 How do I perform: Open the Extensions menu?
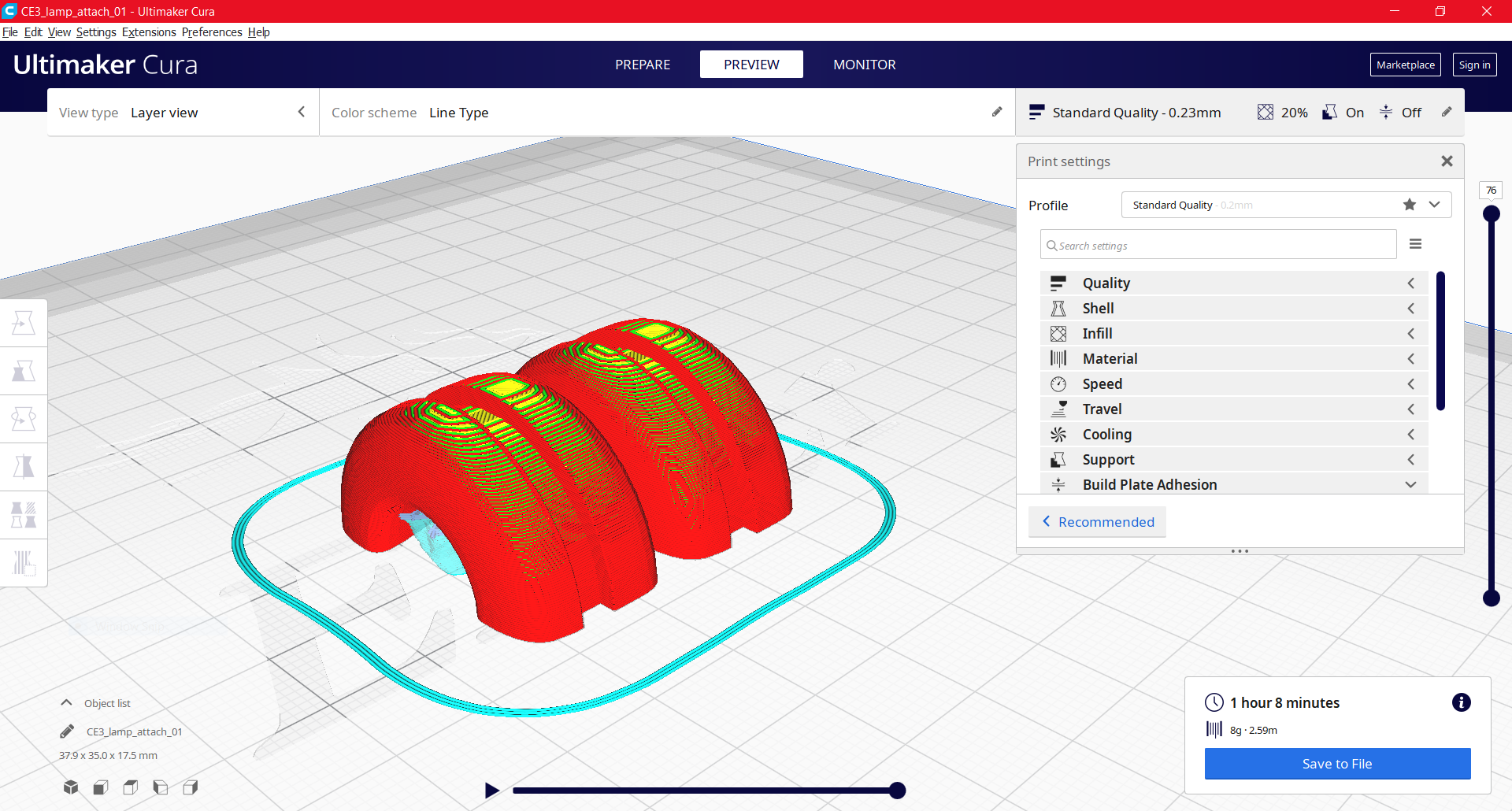(x=149, y=32)
